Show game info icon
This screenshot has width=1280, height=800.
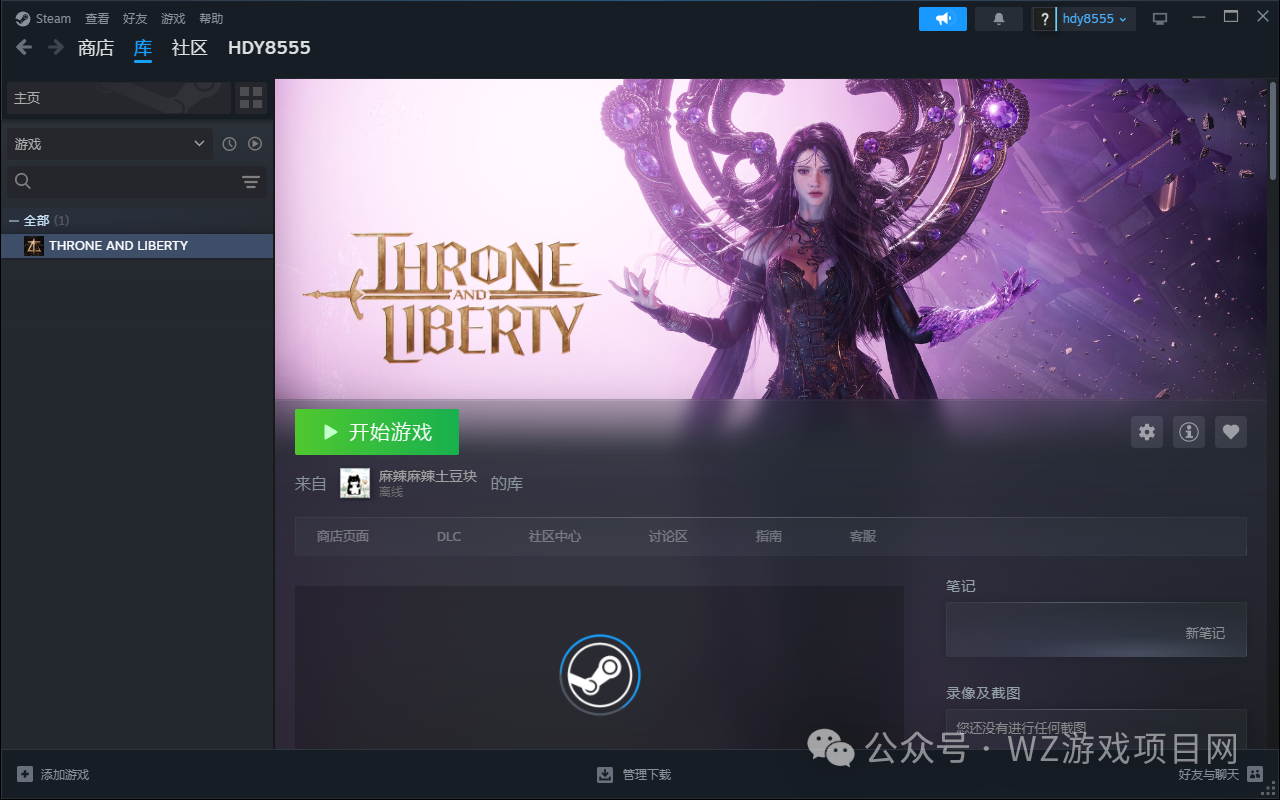point(1189,432)
